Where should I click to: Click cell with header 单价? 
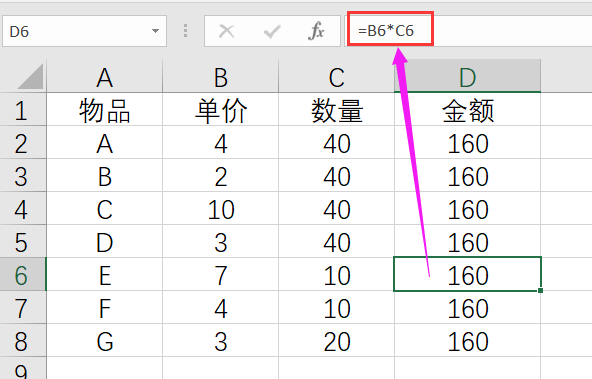click(x=220, y=109)
